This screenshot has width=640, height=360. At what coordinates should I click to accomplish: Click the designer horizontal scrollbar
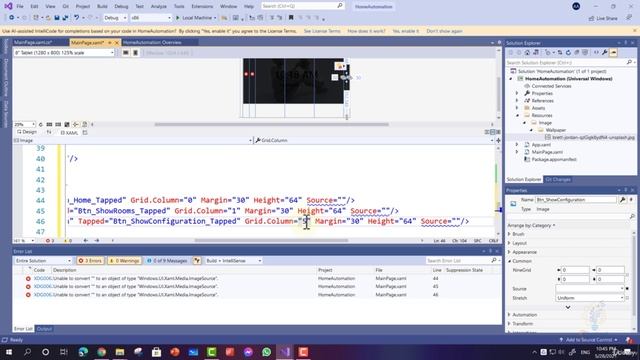coord(271,124)
